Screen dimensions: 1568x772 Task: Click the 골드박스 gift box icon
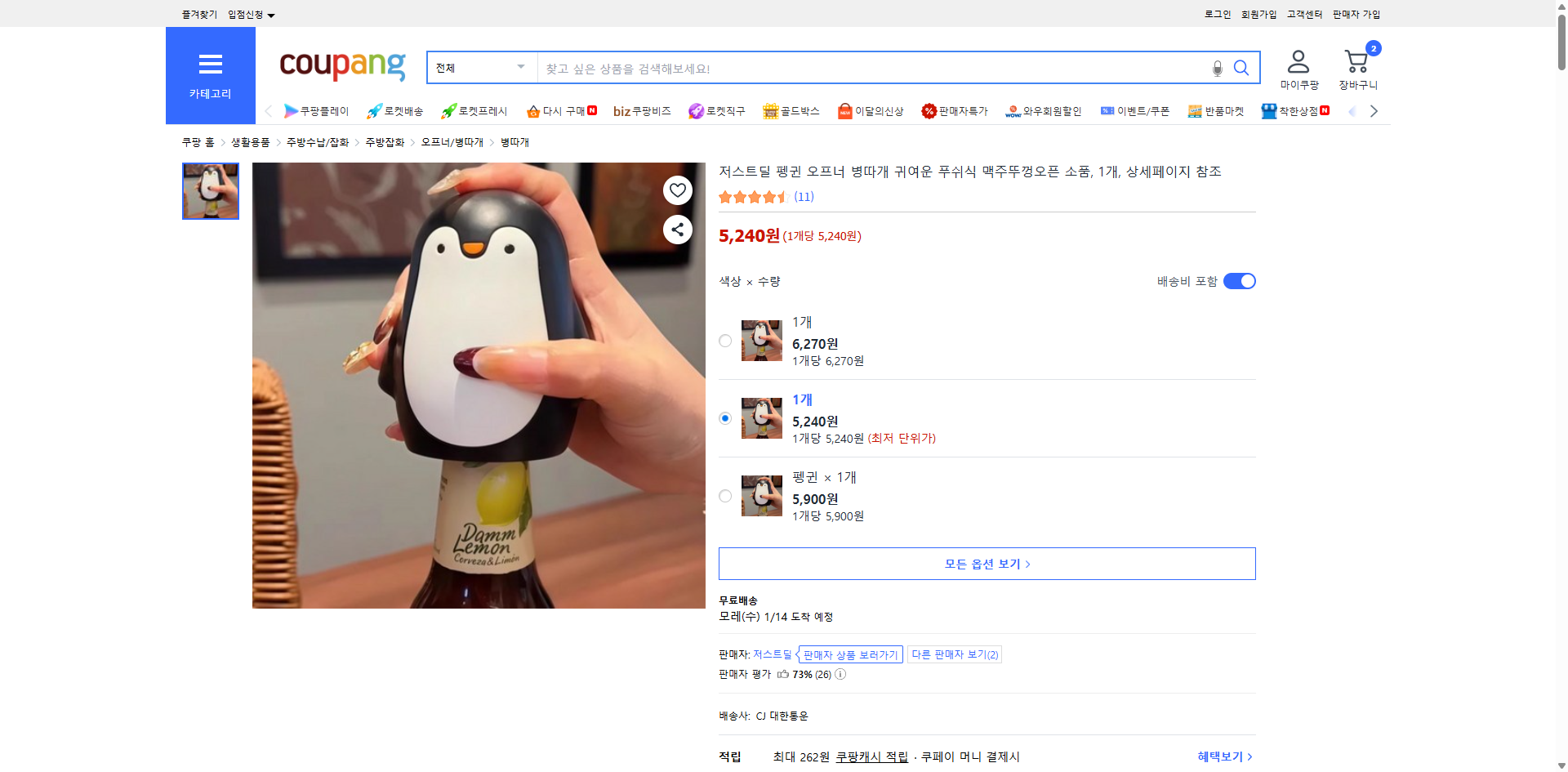click(x=772, y=110)
